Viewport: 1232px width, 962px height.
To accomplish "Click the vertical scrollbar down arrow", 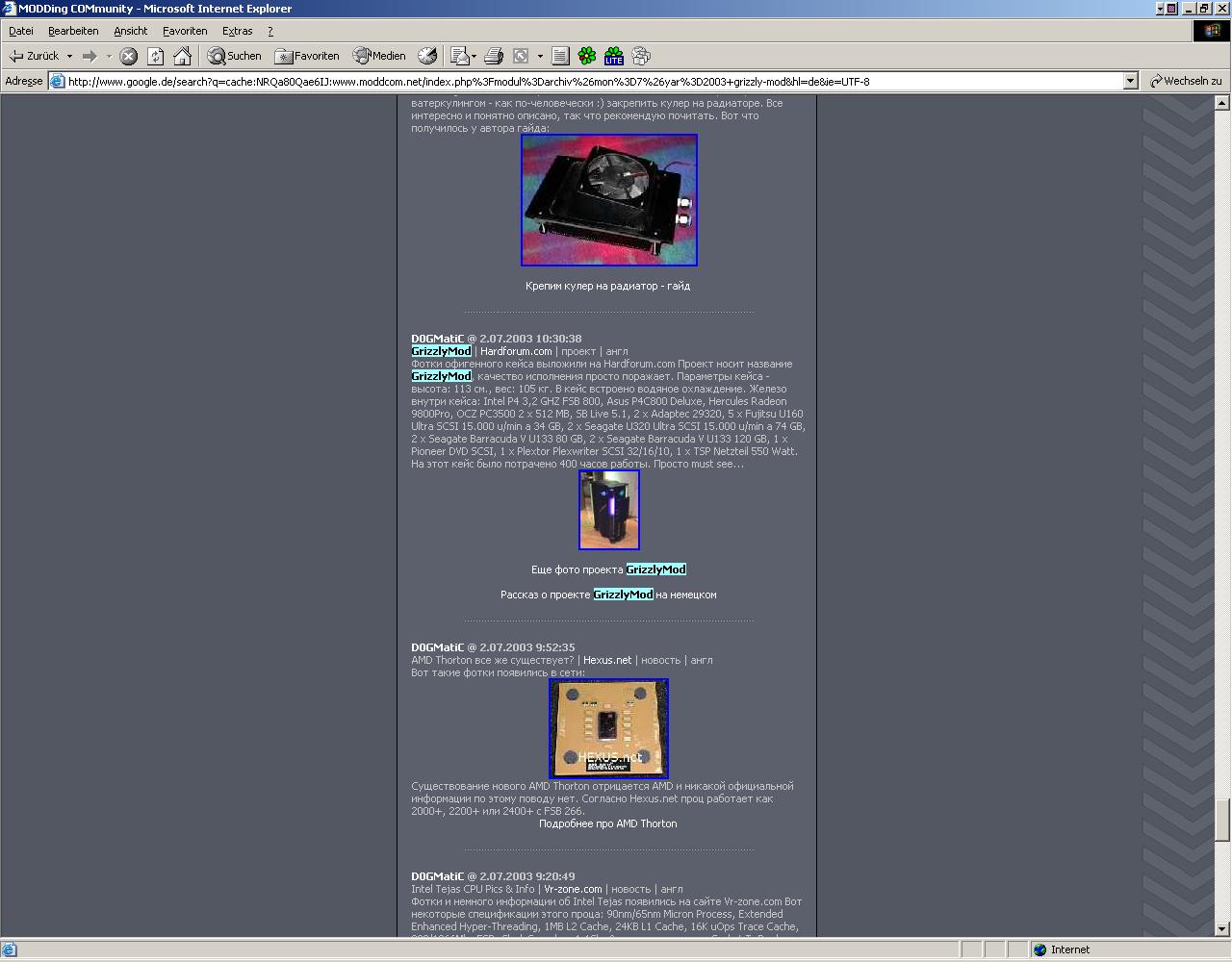I will click(1222, 928).
